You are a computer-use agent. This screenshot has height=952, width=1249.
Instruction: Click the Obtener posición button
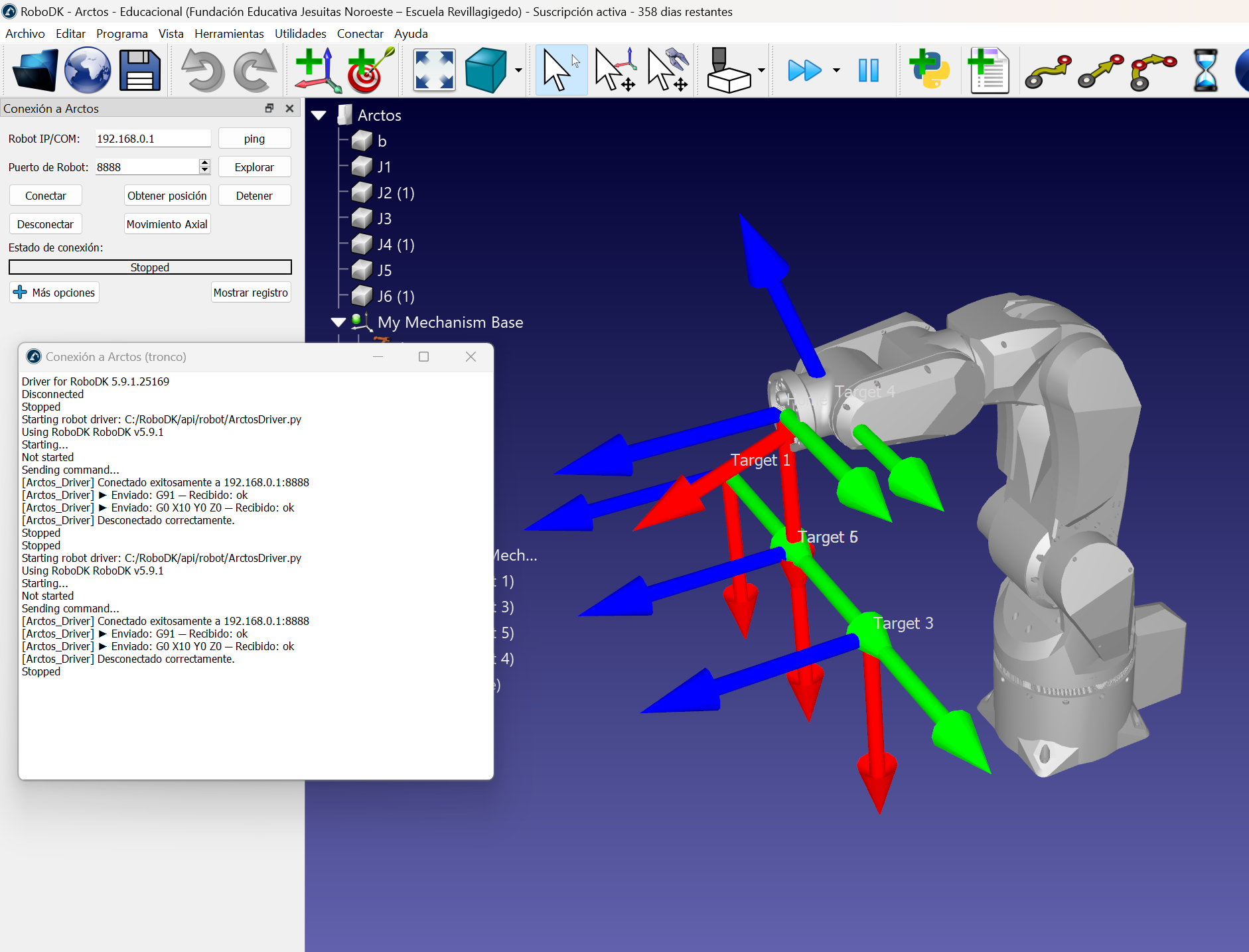click(x=167, y=196)
